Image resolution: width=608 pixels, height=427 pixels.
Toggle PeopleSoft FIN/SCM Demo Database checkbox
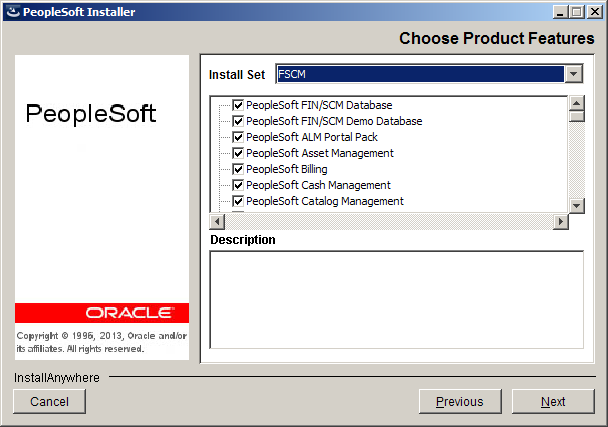coord(238,121)
